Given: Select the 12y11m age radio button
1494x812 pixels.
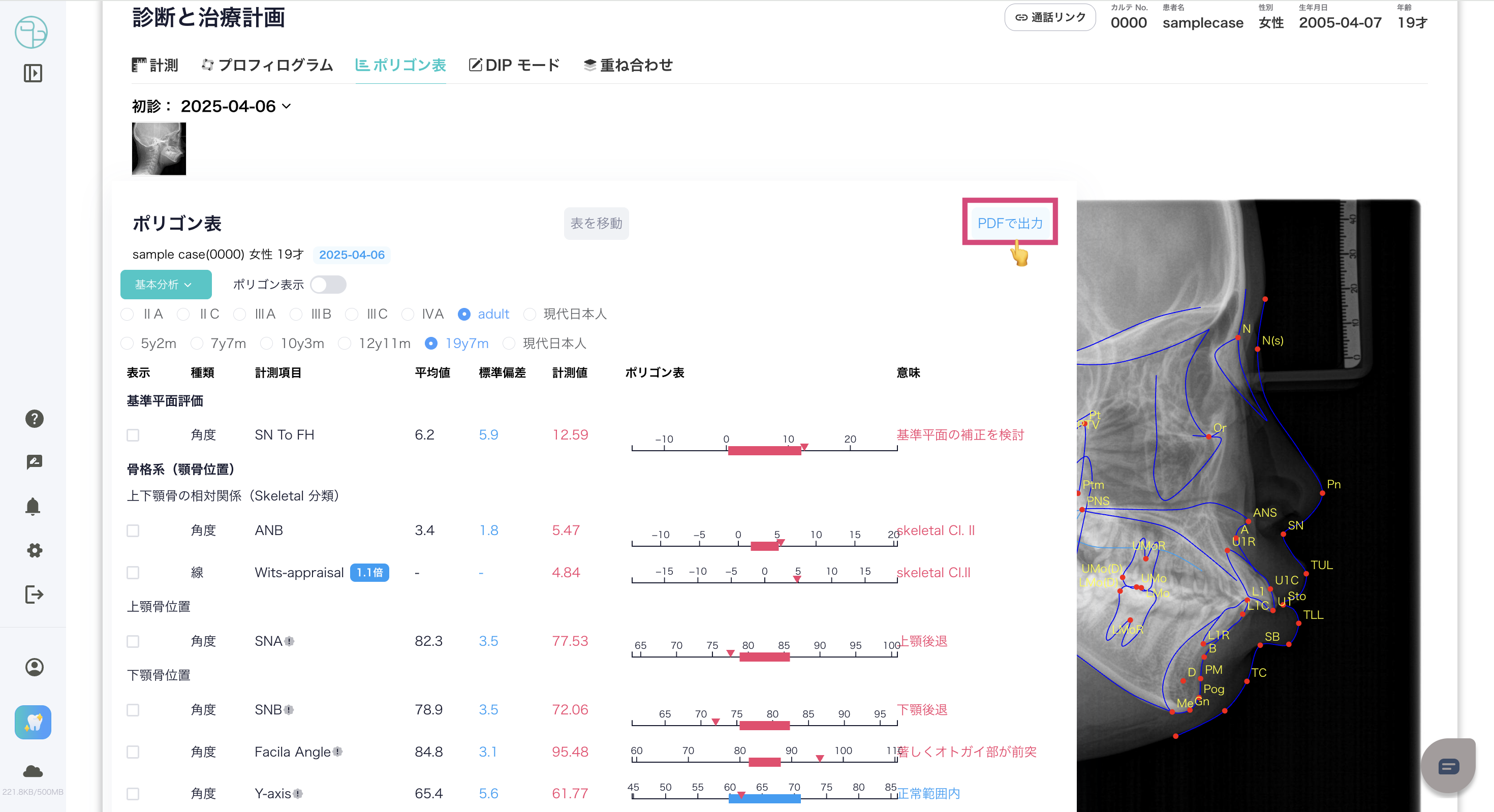Looking at the screenshot, I should click(345, 343).
